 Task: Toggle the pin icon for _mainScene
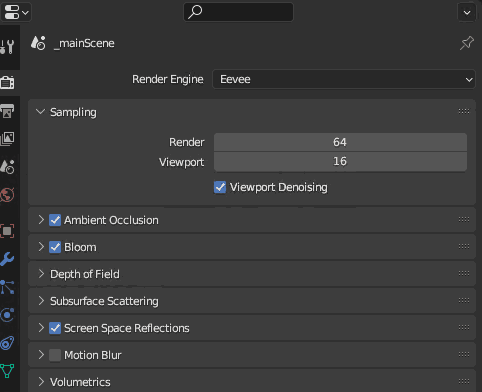pyautogui.click(x=467, y=43)
